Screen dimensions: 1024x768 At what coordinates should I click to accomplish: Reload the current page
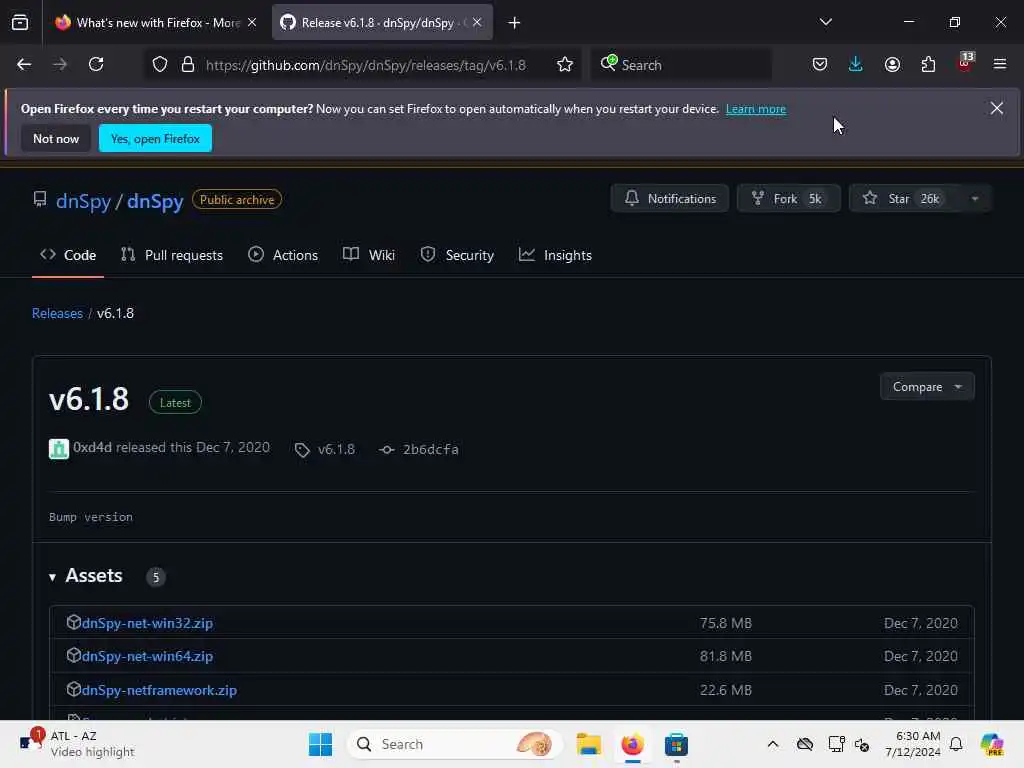pos(96,64)
